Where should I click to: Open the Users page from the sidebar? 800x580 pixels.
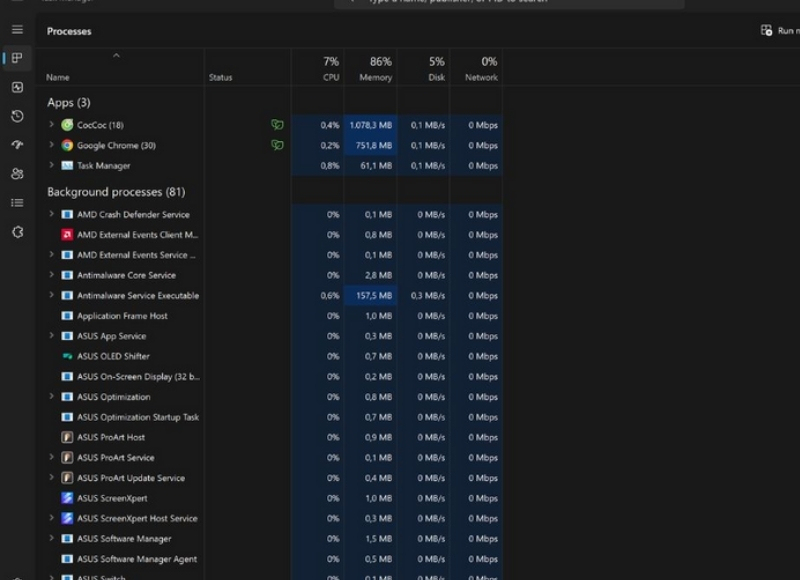(17, 173)
